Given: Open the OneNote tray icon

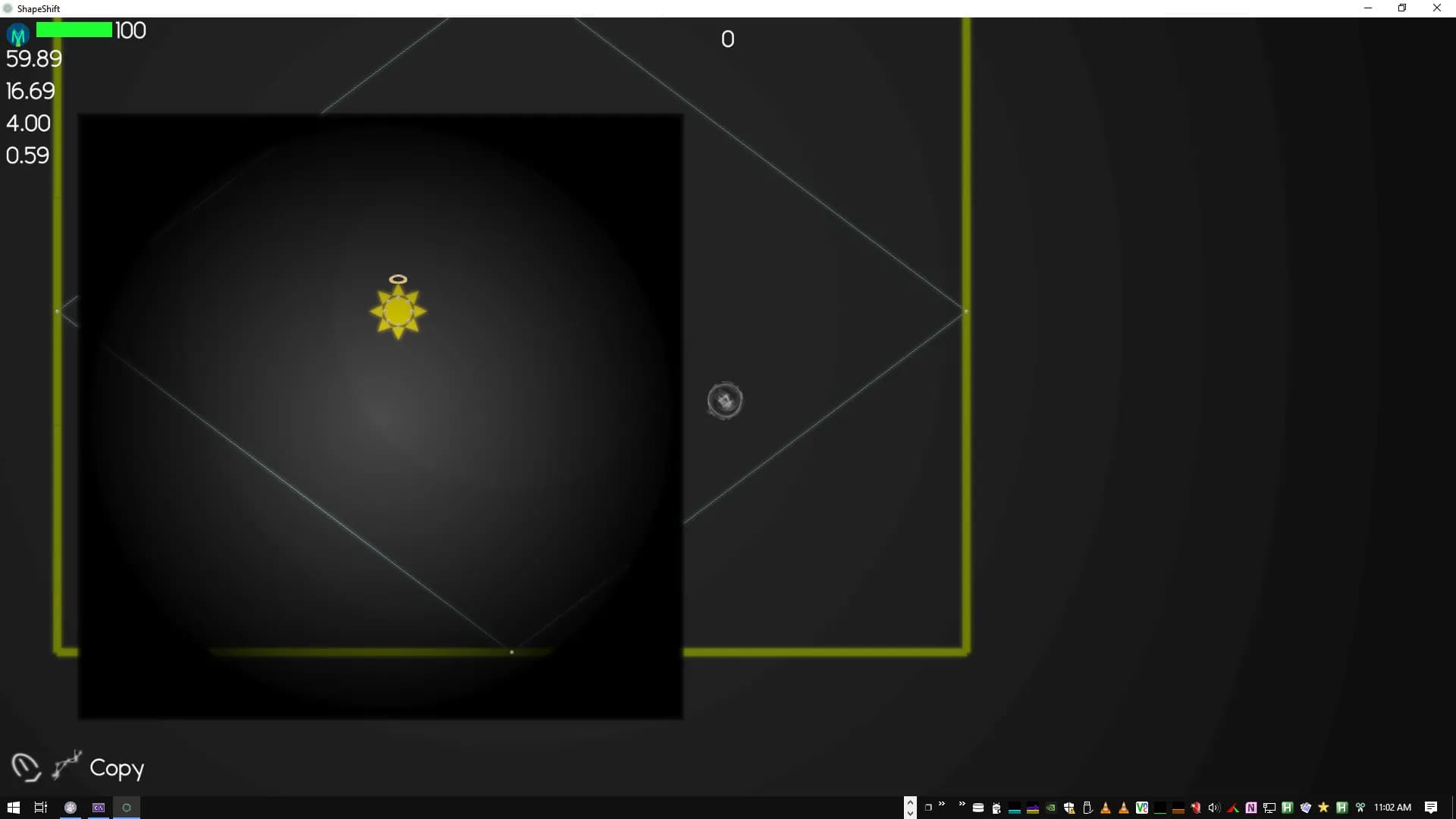Looking at the screenshot, I should pos(1251,808).
